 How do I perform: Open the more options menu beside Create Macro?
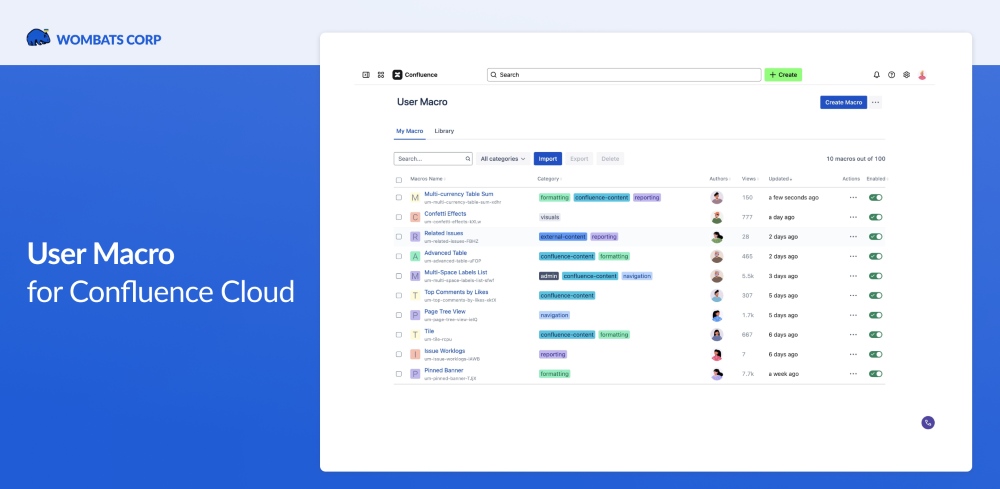876,102
